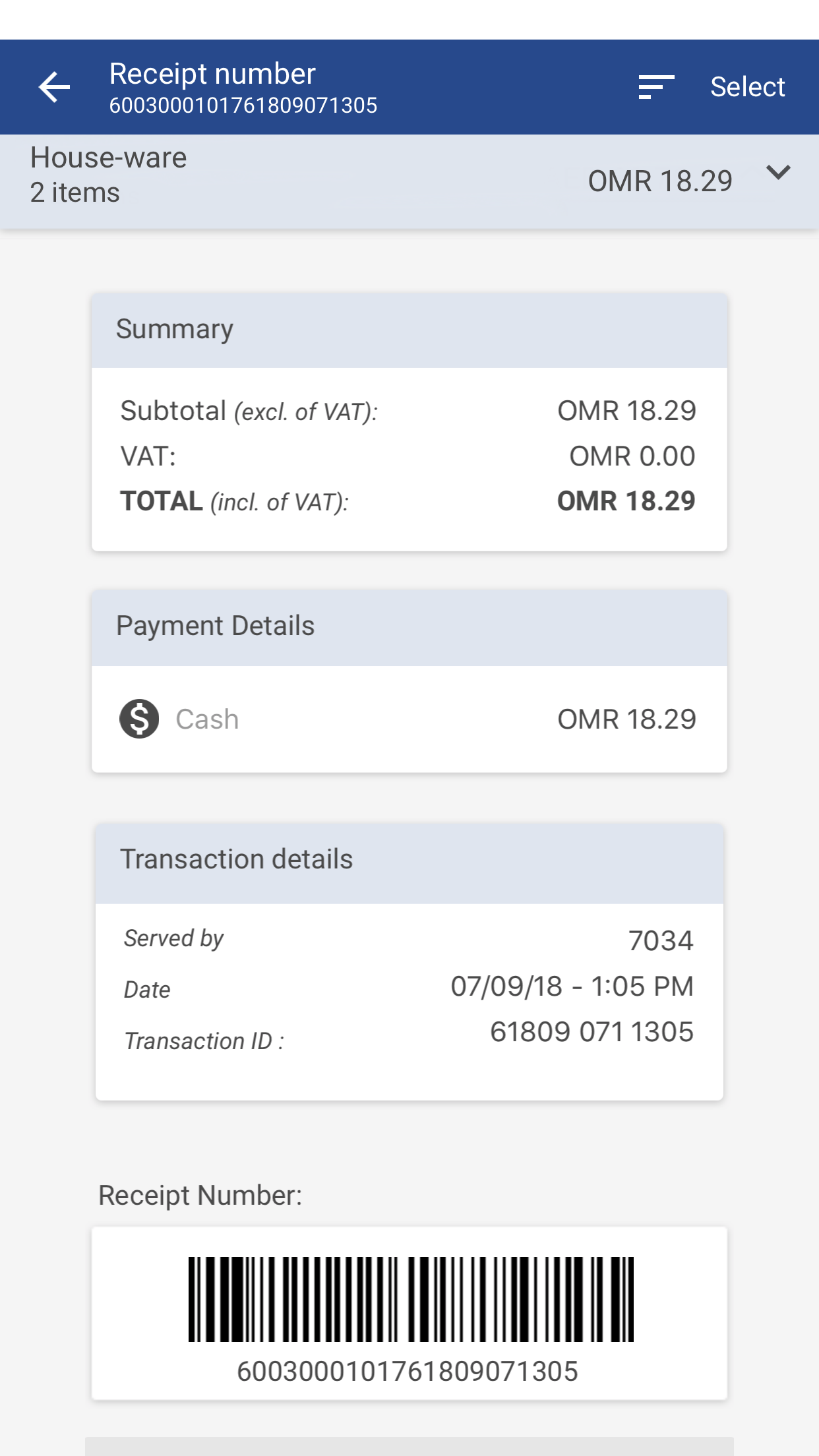Tap the Transaction ID 61809 071 1305
This screenshot has width=819, height=1456.
pyautogui.click(x=591, y=1032)
